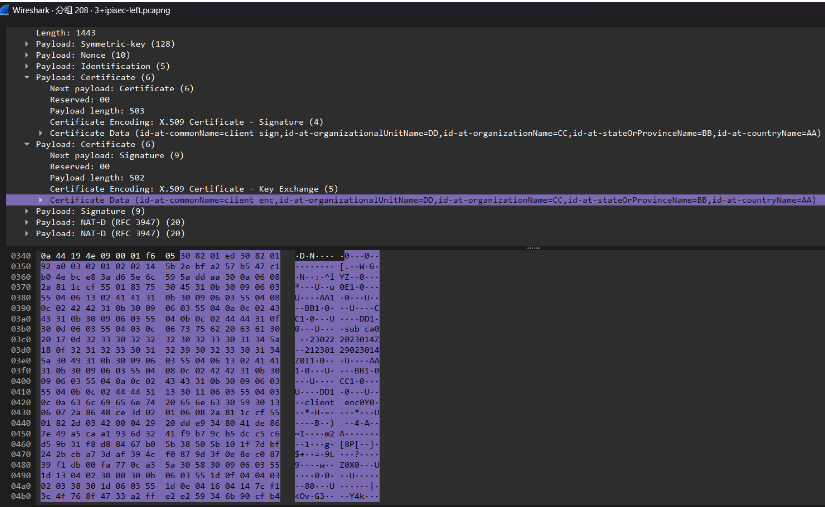Click ASCII text 'enc0Y0' in bytes pane

pyautogui.click(x=359, y=402)
